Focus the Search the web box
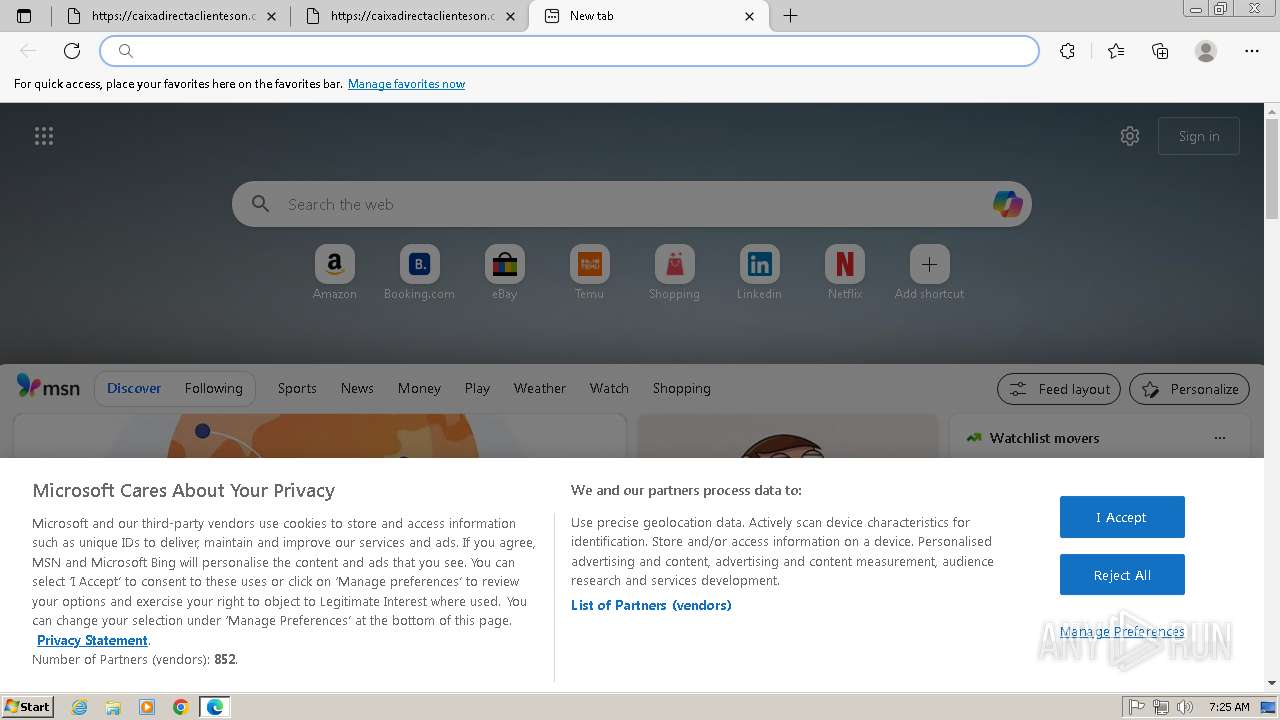Screen dimensions: 1280x720 tap(632, 204)
